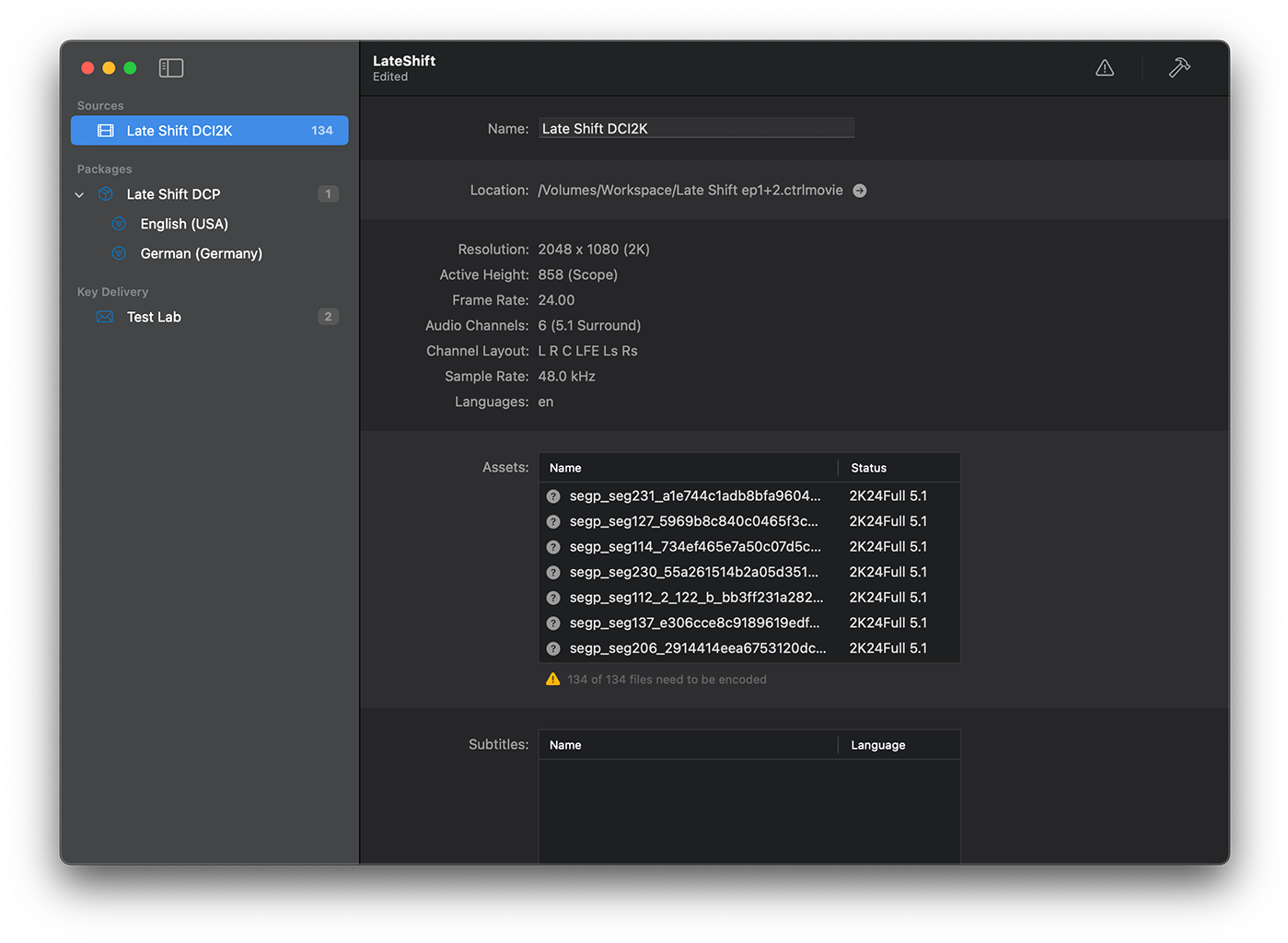The width and height of the screenshot is (1288, 943).
Task: Select German (Germany) in the sidebar
Action: click(x=201, y=253)
